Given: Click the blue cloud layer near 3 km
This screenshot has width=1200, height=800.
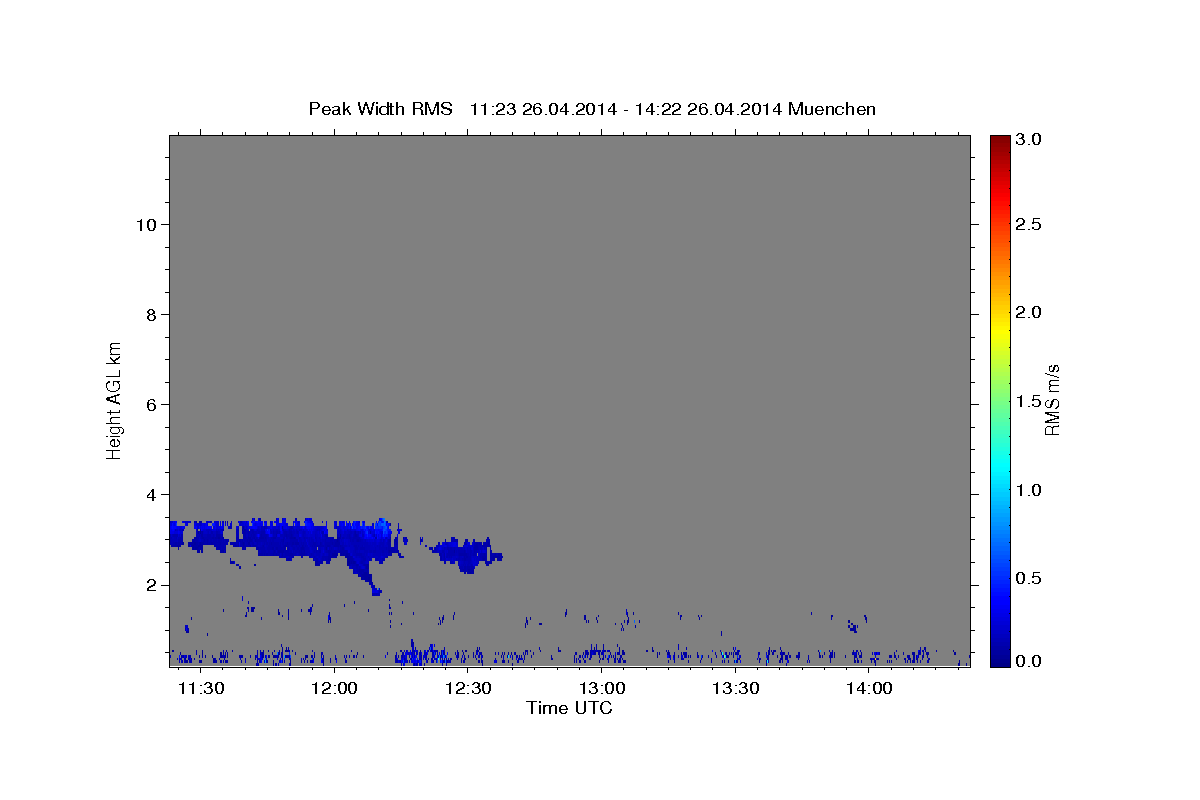Looking at the screenshot, I should pos(285,540).
